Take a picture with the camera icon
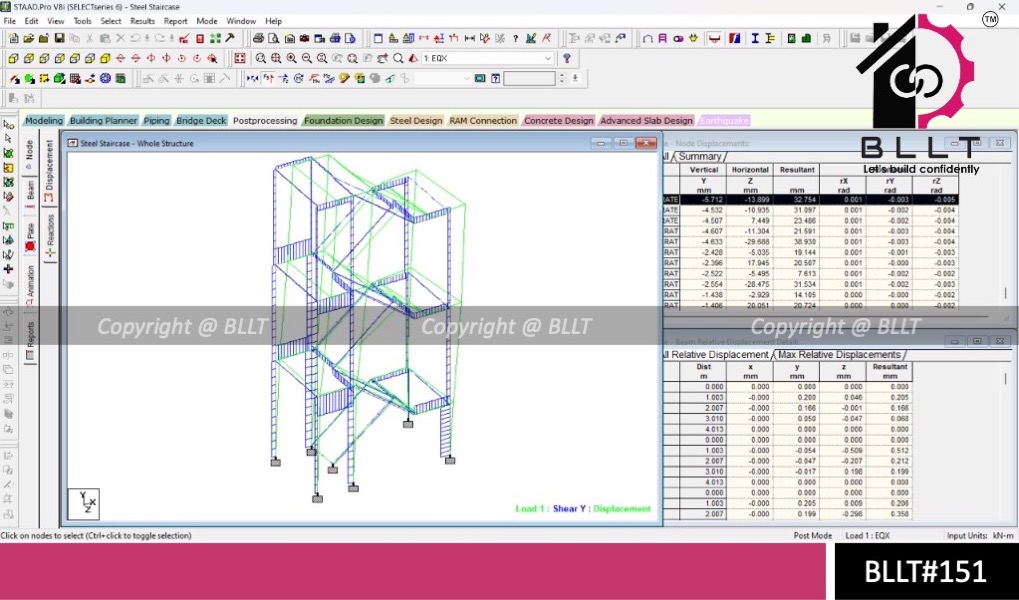Viewport: 1019px width, 600px height. pos(304,38)
